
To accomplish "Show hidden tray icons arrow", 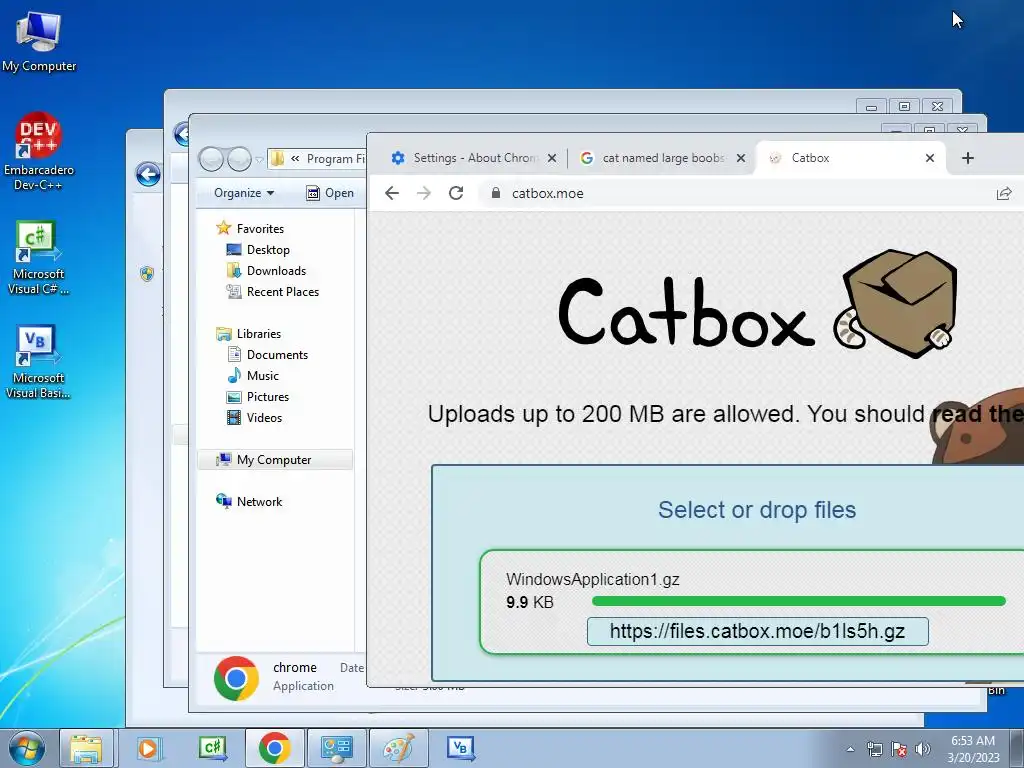I will click(x=850, y=749).
